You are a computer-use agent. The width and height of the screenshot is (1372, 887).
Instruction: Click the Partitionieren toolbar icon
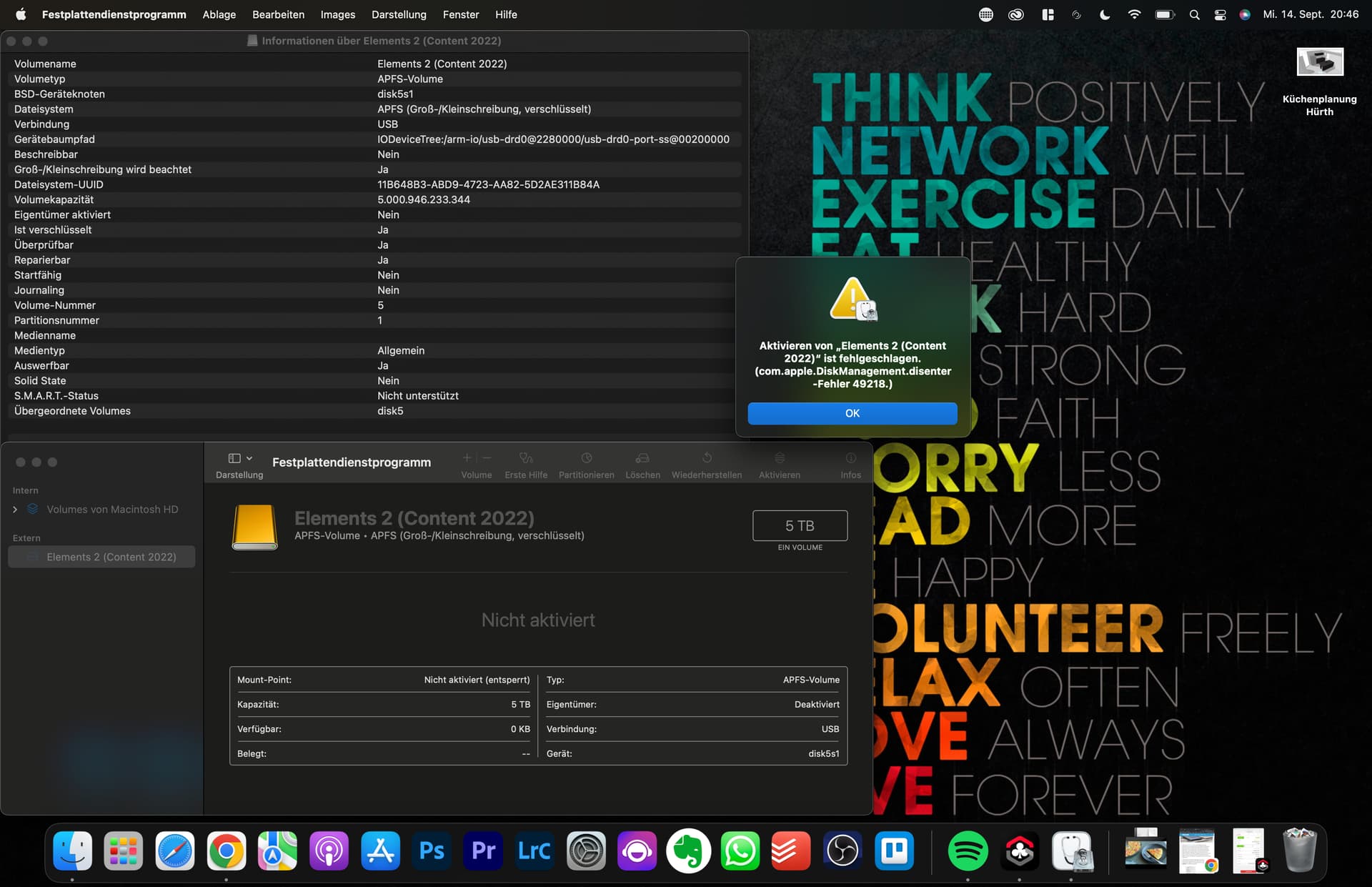[586, 458]
